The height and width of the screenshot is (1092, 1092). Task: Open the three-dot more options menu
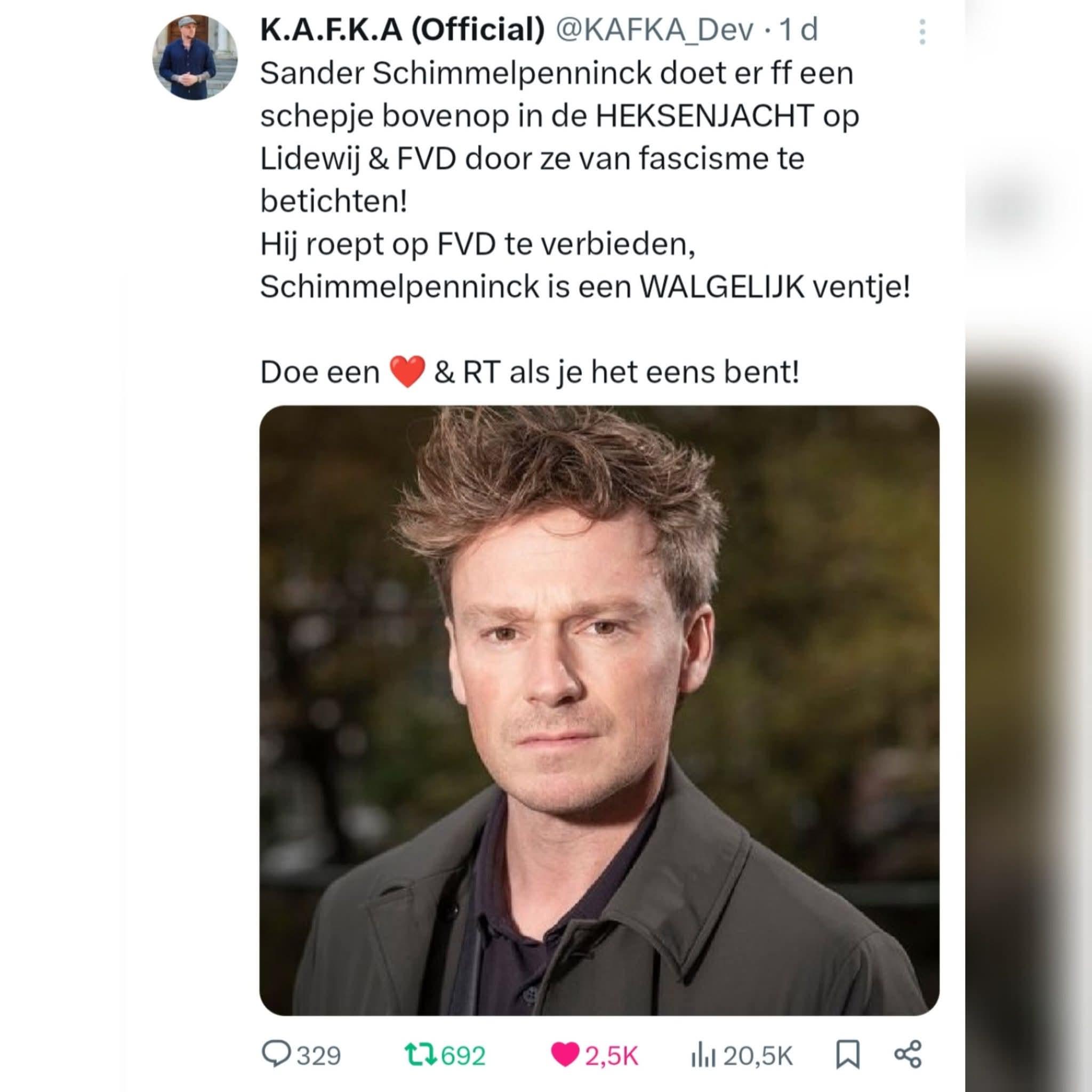point(922,31)
